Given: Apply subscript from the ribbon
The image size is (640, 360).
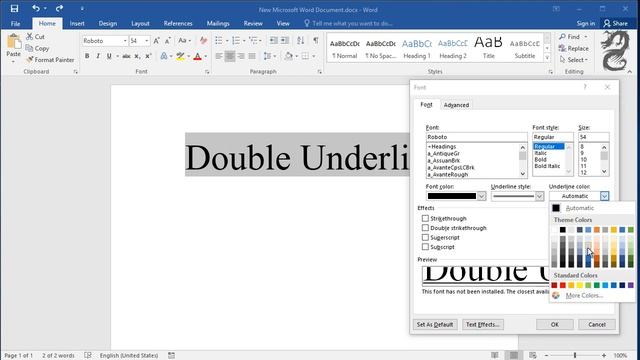Looking at the screenshot, I should click(138, 56).
